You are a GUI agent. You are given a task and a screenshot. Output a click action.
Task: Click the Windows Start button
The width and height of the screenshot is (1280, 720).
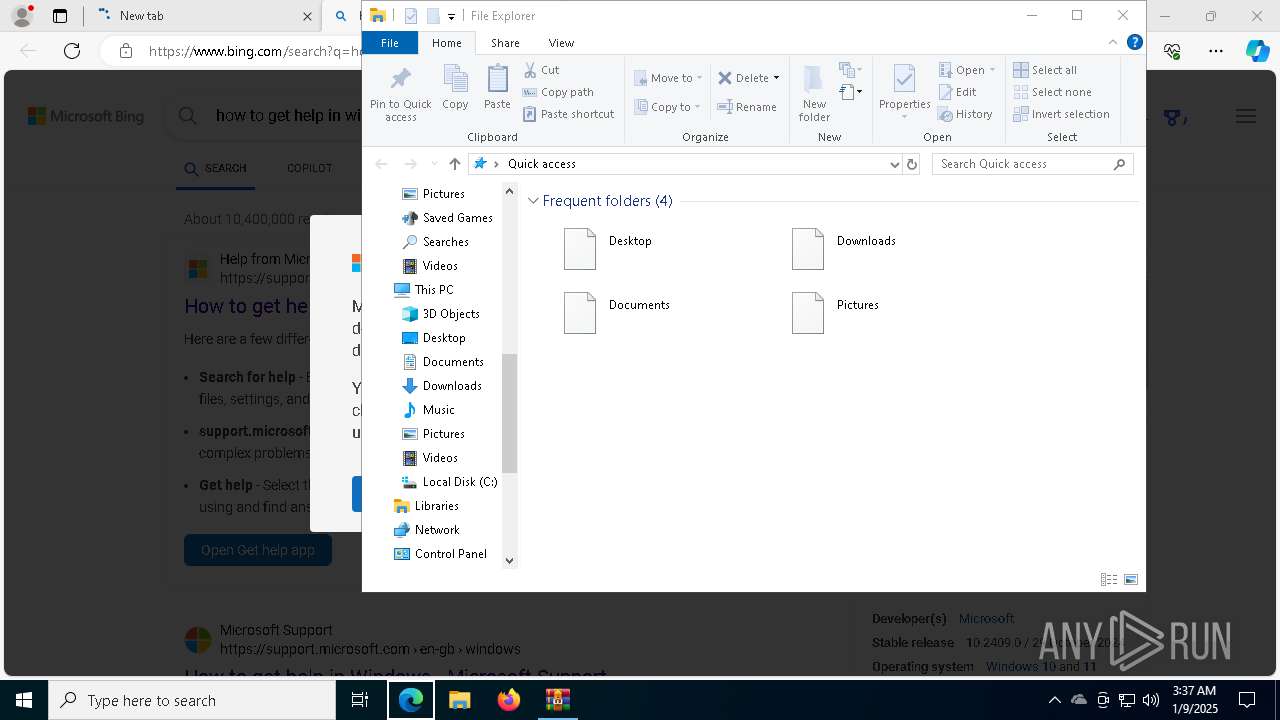pos(24,700)
